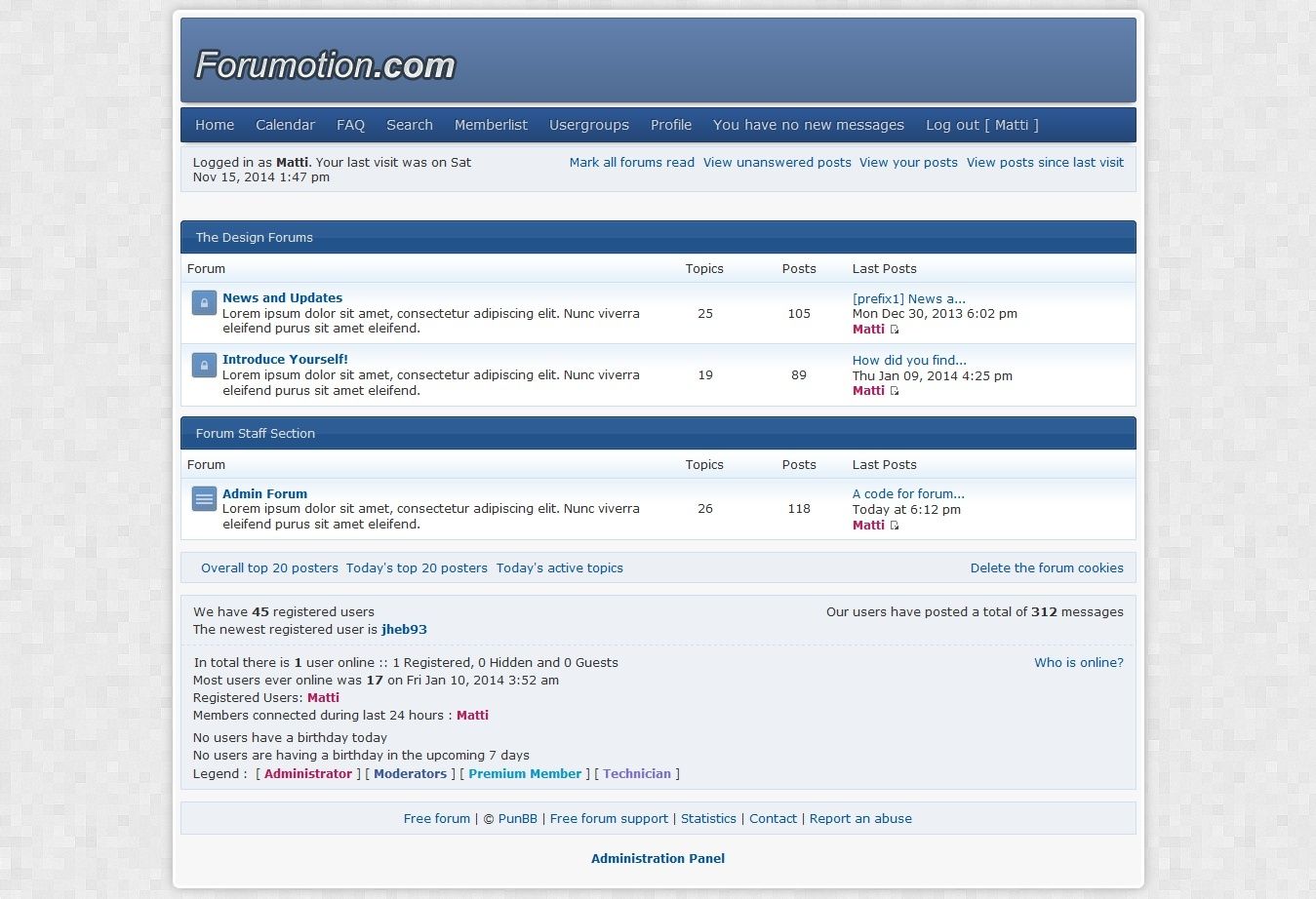
Task: Open the Contact footer link
Action: (x=773, y=819)
